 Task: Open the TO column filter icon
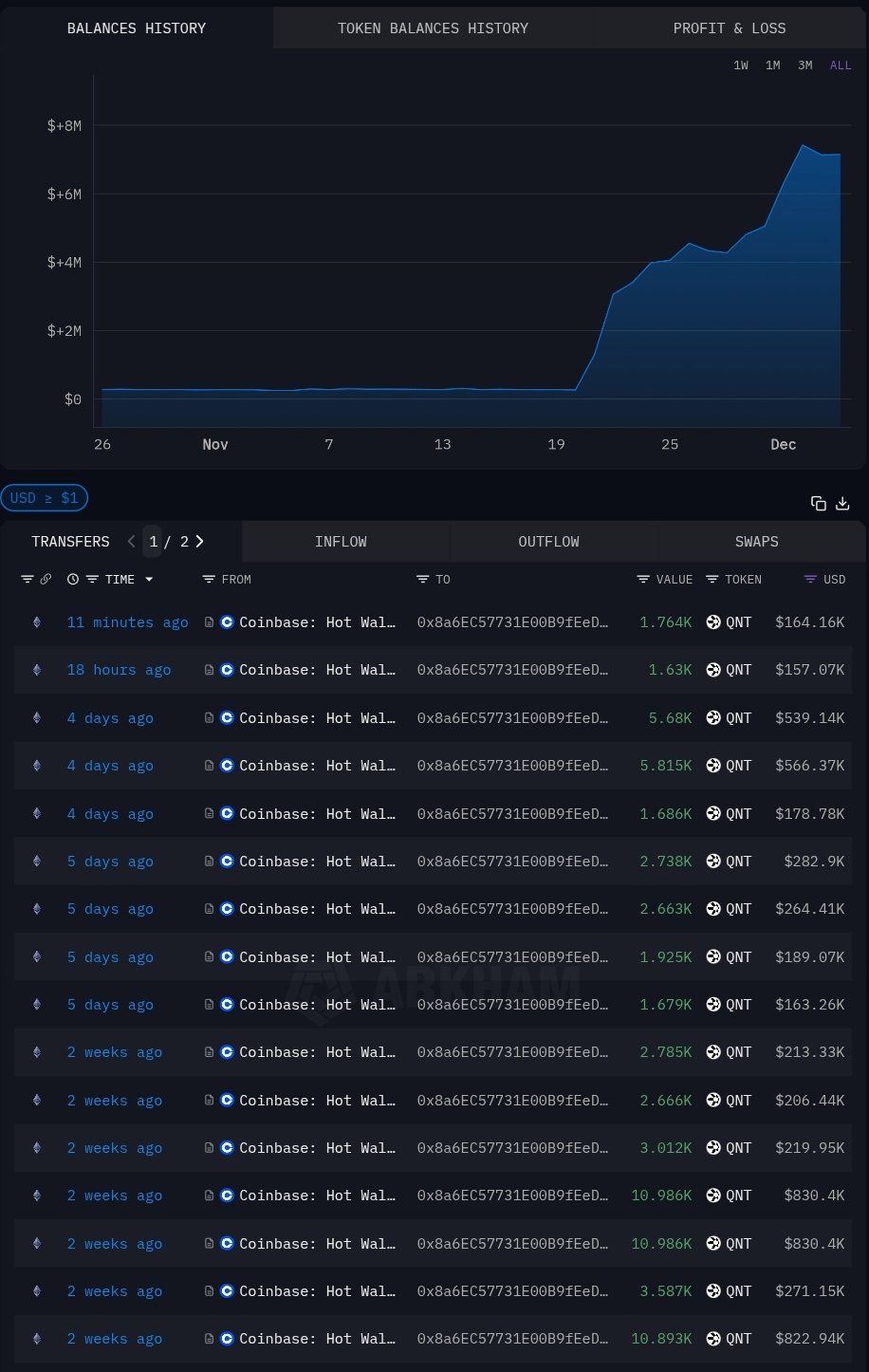tap(422, 580)
